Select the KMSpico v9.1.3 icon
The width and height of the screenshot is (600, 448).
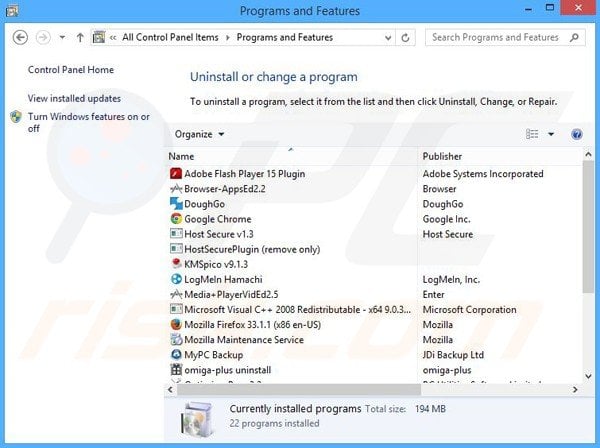(176, 264)
